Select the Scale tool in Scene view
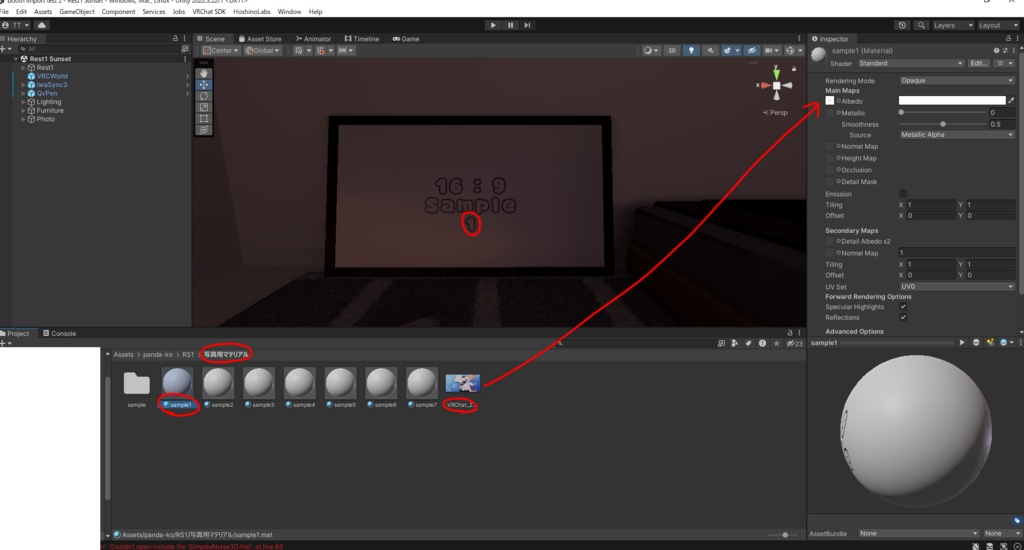 pyautogui.click(x=204, y=107)
